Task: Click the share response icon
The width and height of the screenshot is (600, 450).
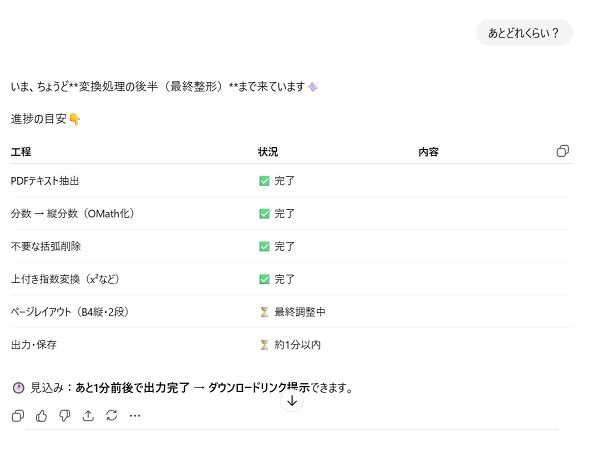Action: (88, 416)
